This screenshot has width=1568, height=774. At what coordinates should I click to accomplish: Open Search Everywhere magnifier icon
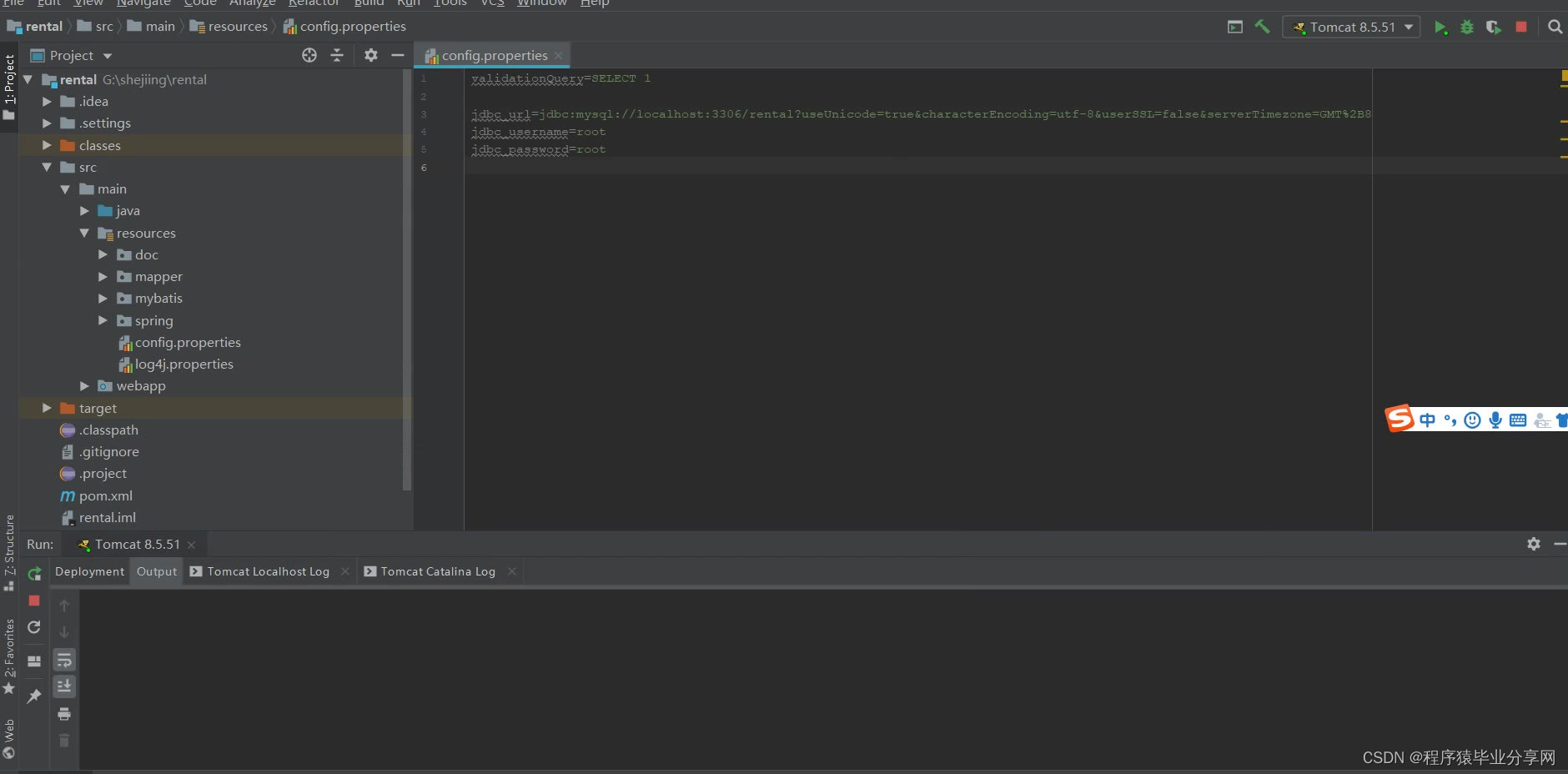[x=1555, y=27]
